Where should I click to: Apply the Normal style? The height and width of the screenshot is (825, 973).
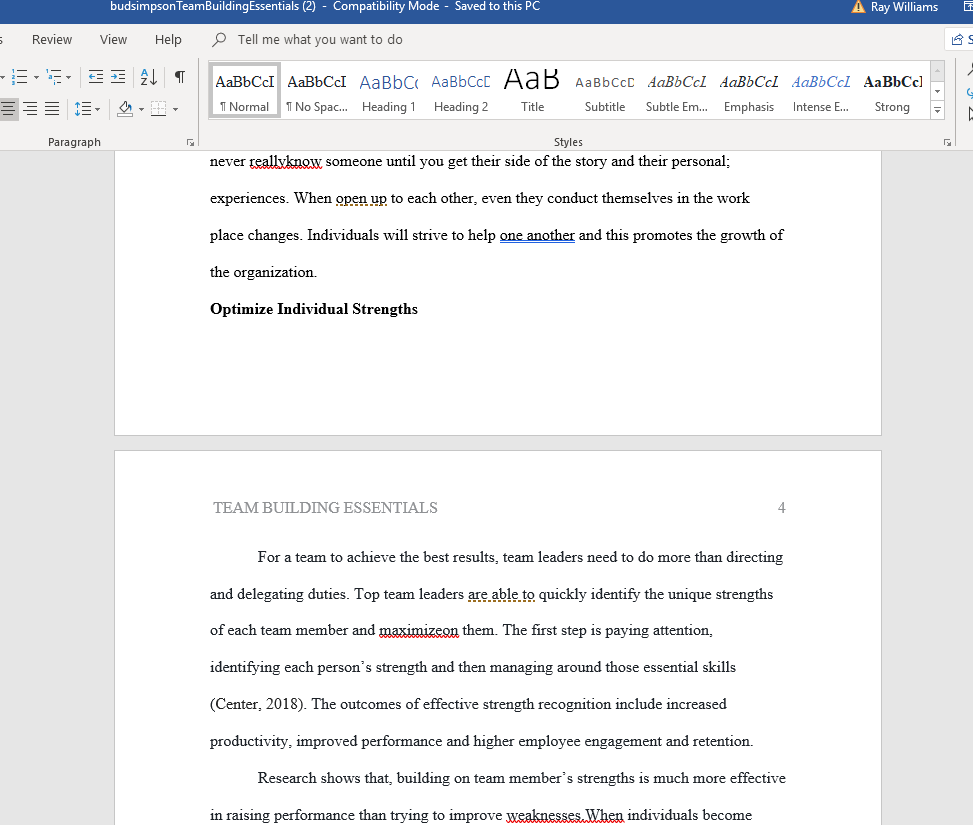[x=245, y=90]
